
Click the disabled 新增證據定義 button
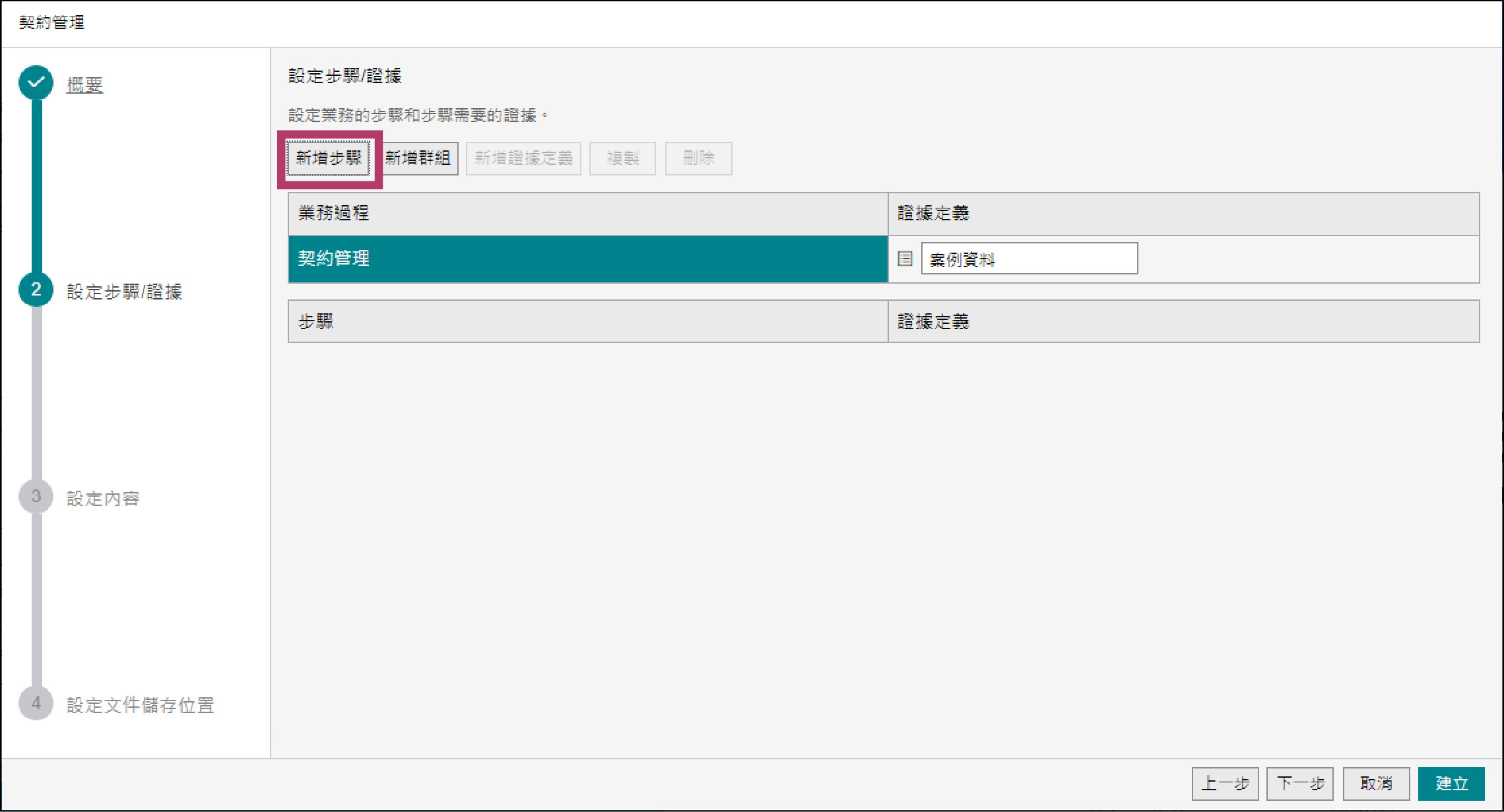point(523,158)
